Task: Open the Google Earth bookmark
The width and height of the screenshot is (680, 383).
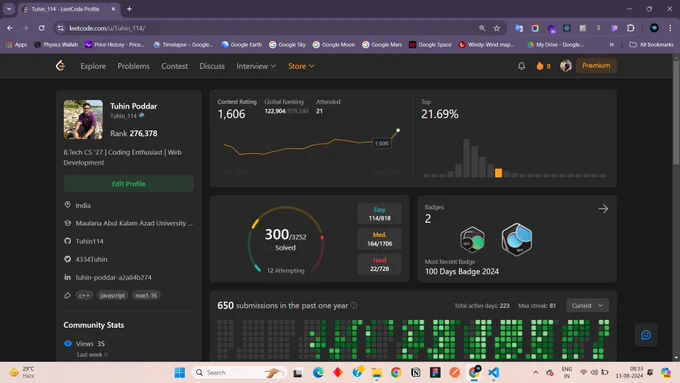Action: pos(242,44)
